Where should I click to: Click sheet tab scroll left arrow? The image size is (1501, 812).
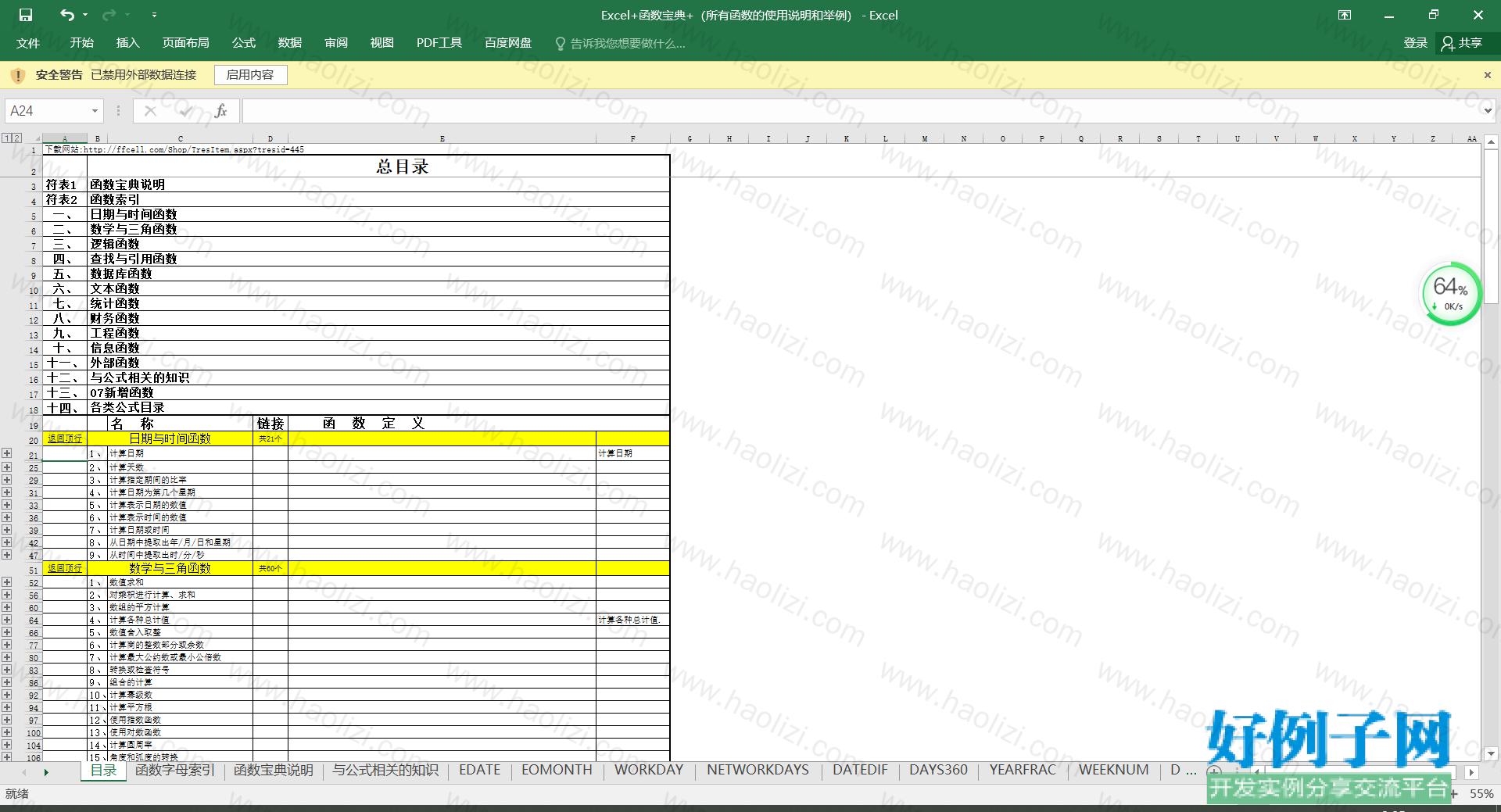point(23,772)
